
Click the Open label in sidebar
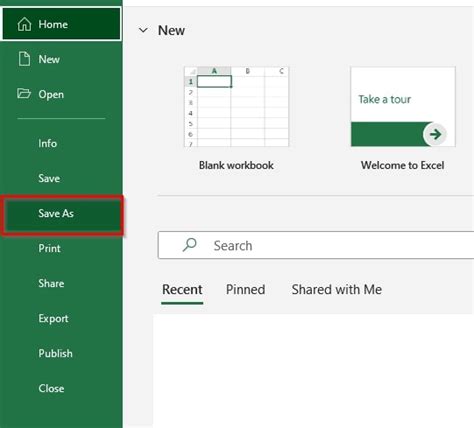[51, 95]
